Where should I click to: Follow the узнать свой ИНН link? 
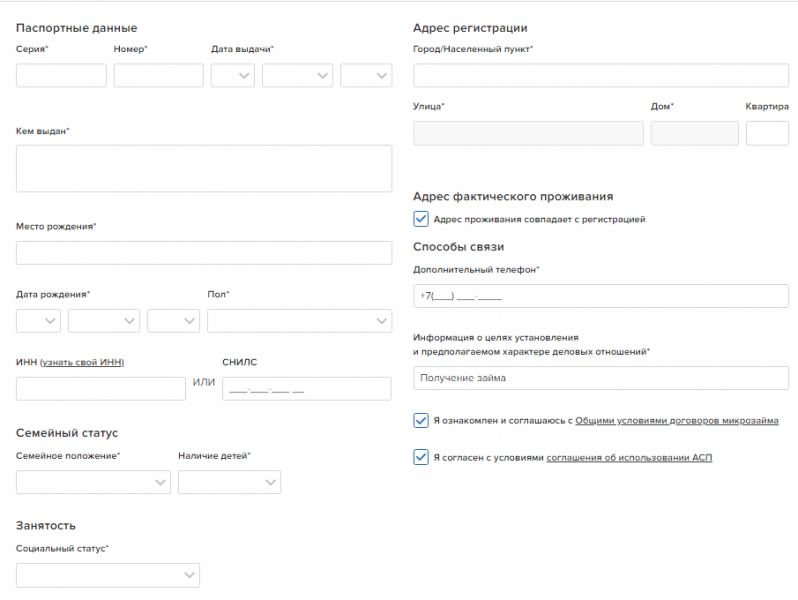click(x=82, y=362)
